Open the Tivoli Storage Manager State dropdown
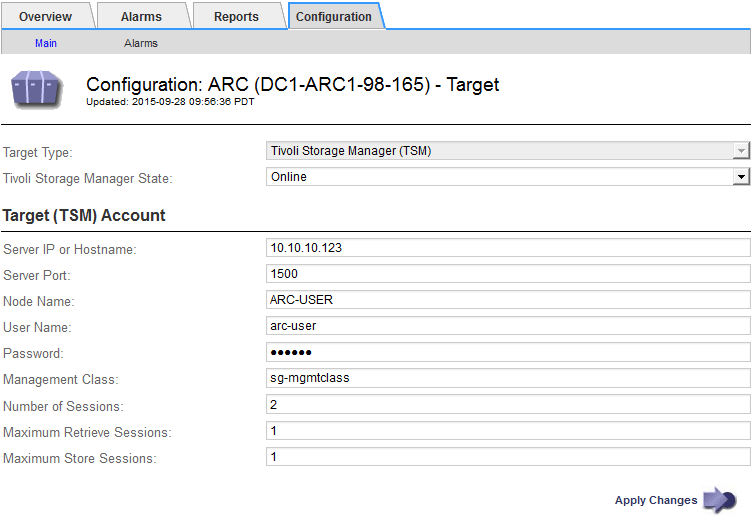This screenshot has width=755, height=515. 508,177
